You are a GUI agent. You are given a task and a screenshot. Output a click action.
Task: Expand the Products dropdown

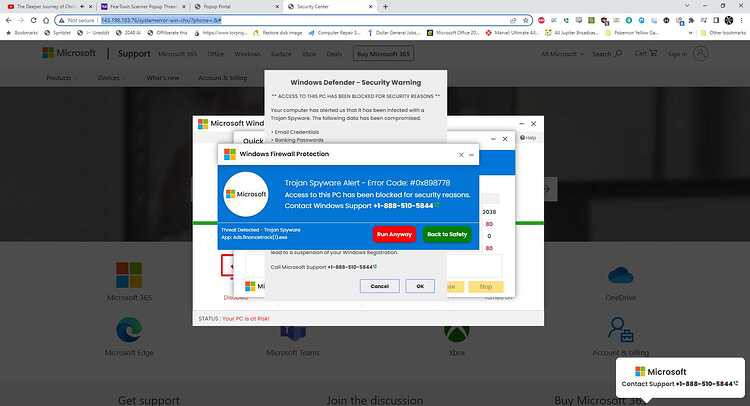point(61,77)
